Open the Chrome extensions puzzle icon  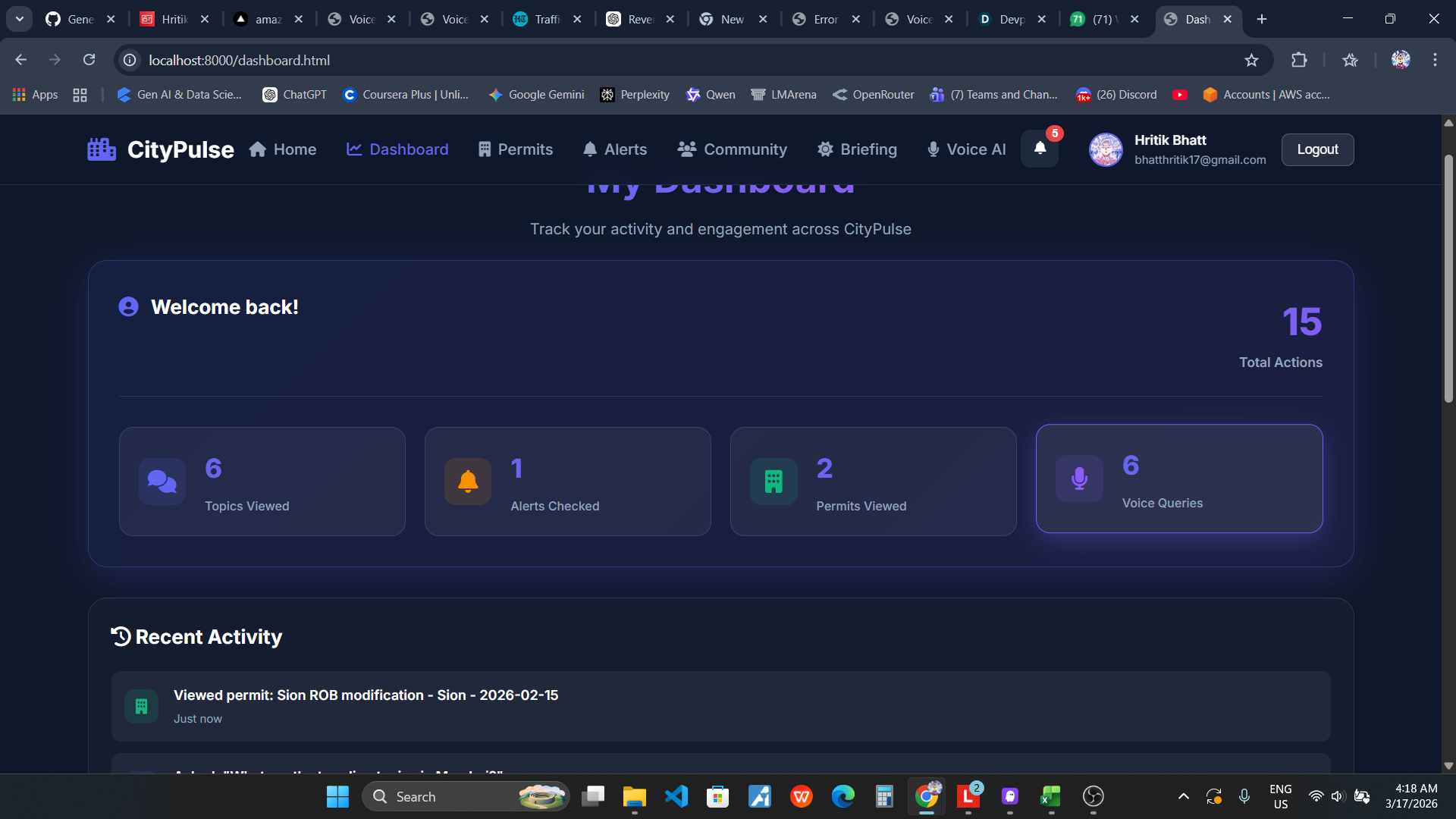coord(1299,60)
